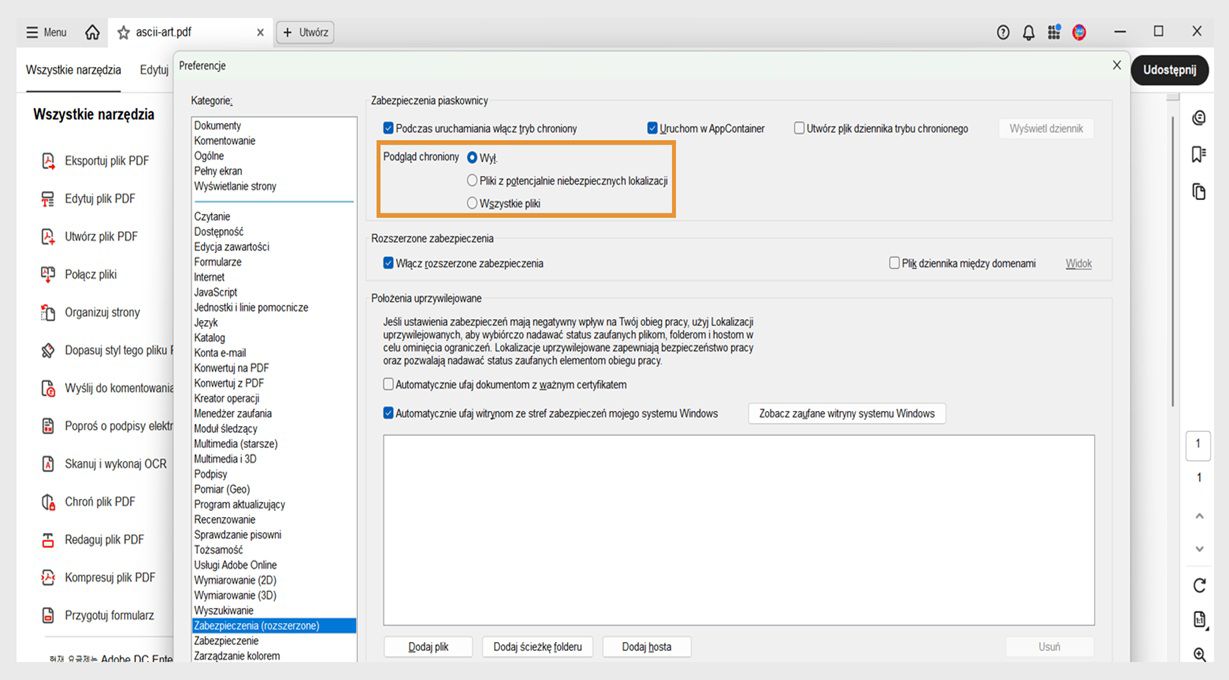Image resolution: width=1229 pixels, height=680 pixels.
Task: Open the Home icon in the top bar
Action: click(x=92, y=32)
